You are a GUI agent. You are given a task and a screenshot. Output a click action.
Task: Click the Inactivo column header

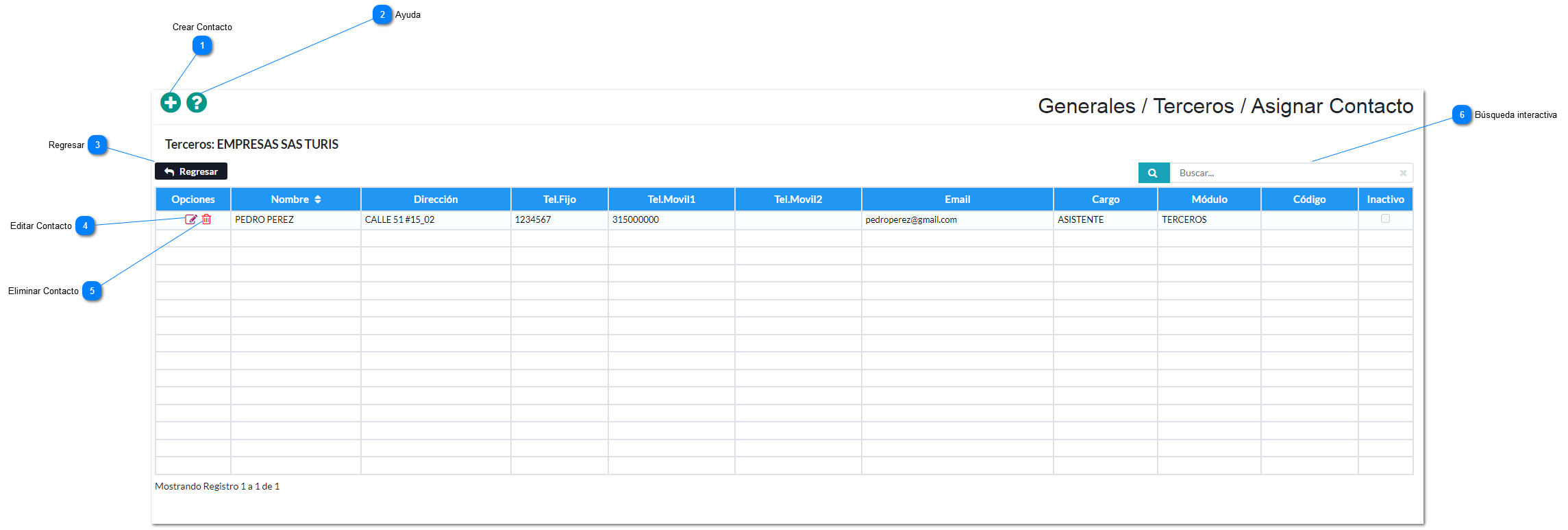pos(1386,200)
